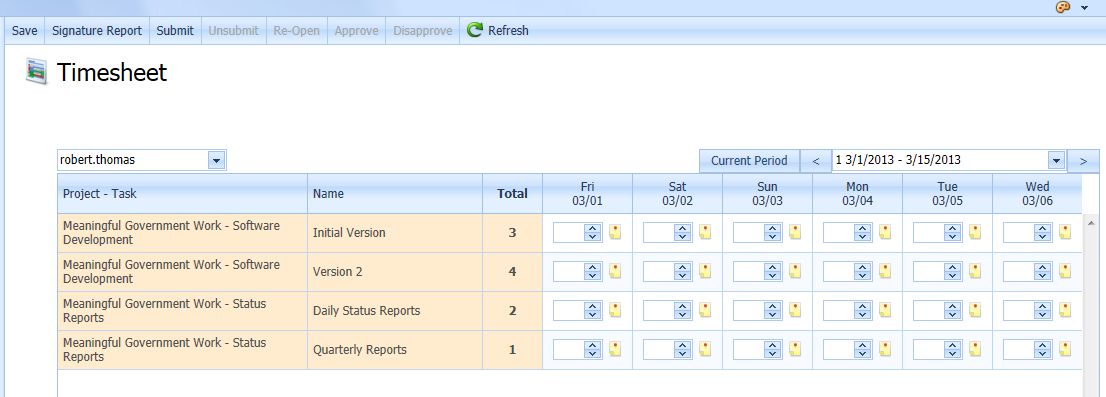Open note for Daily Status Reports on Wed 03/06
The image size is (1106, 397).
1064,310
